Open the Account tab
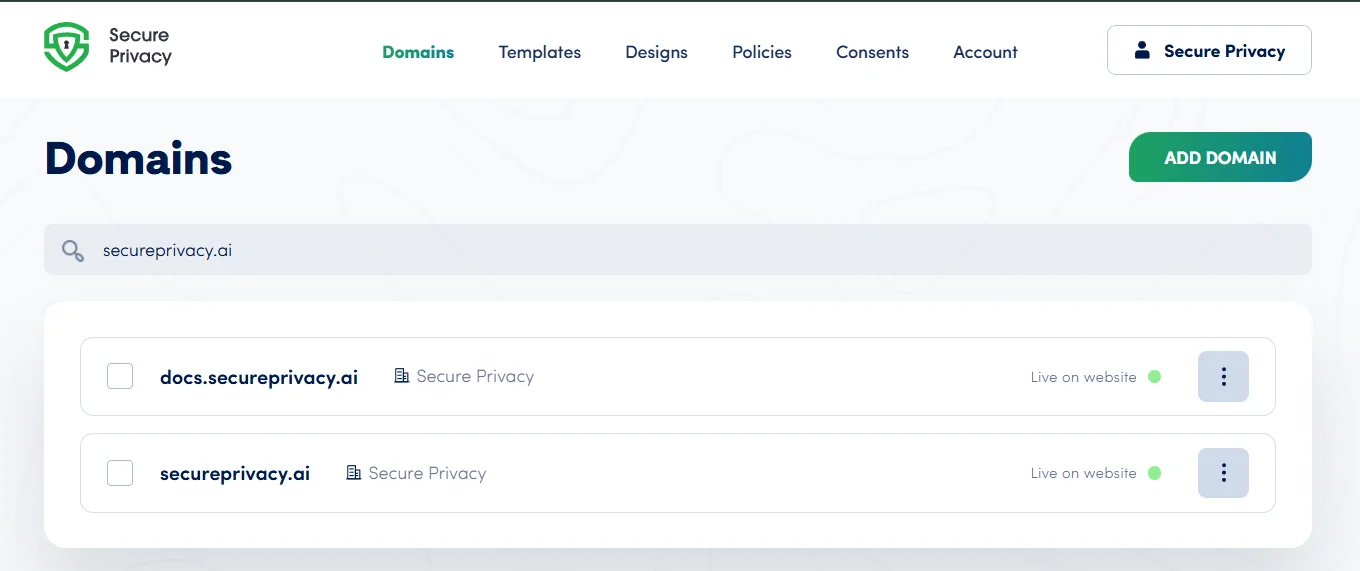1360x571 pixels. click(x=986, y=52)
